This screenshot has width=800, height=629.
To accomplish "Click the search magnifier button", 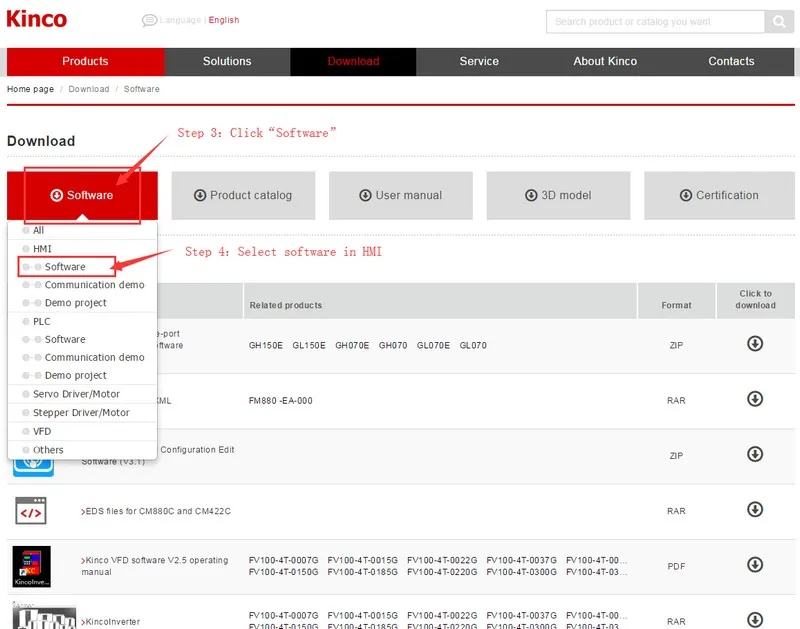I will coord(779,21).
